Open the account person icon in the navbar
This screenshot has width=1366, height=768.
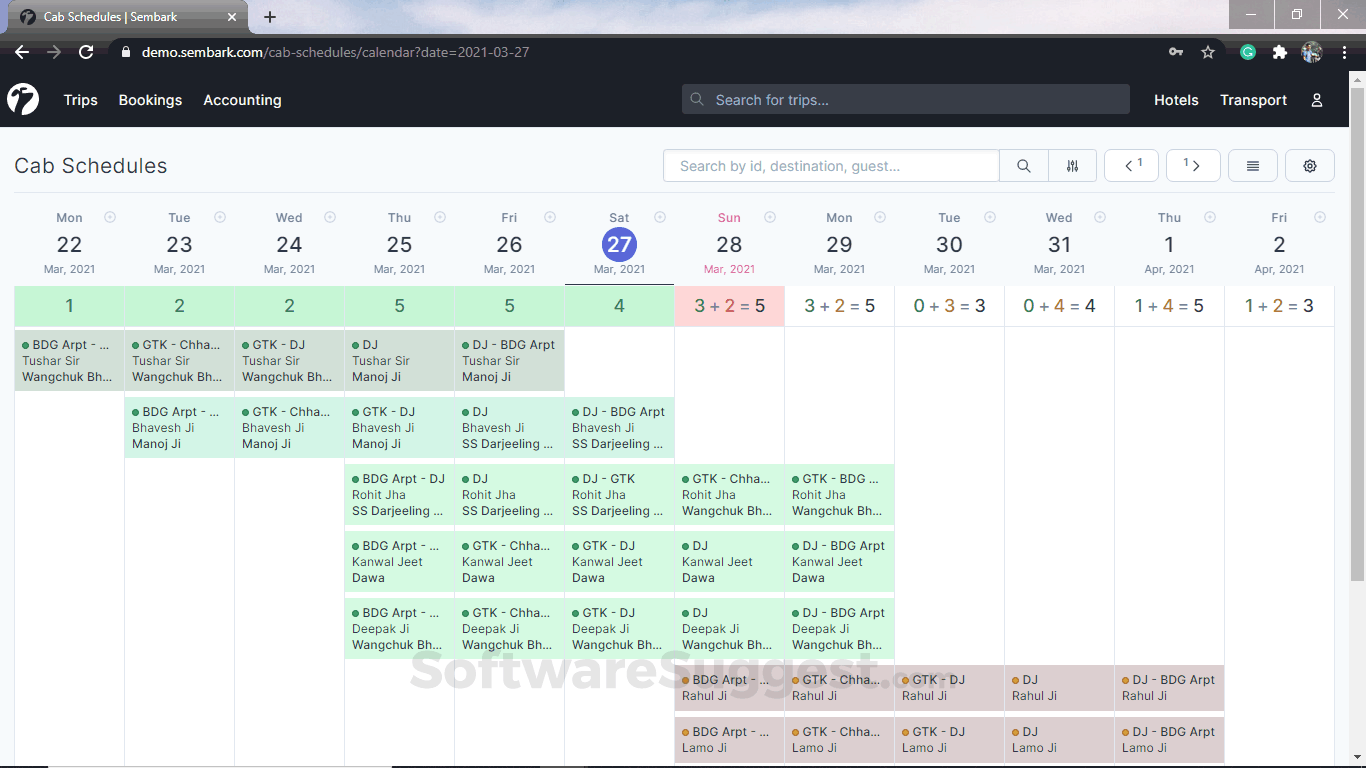1316,100
